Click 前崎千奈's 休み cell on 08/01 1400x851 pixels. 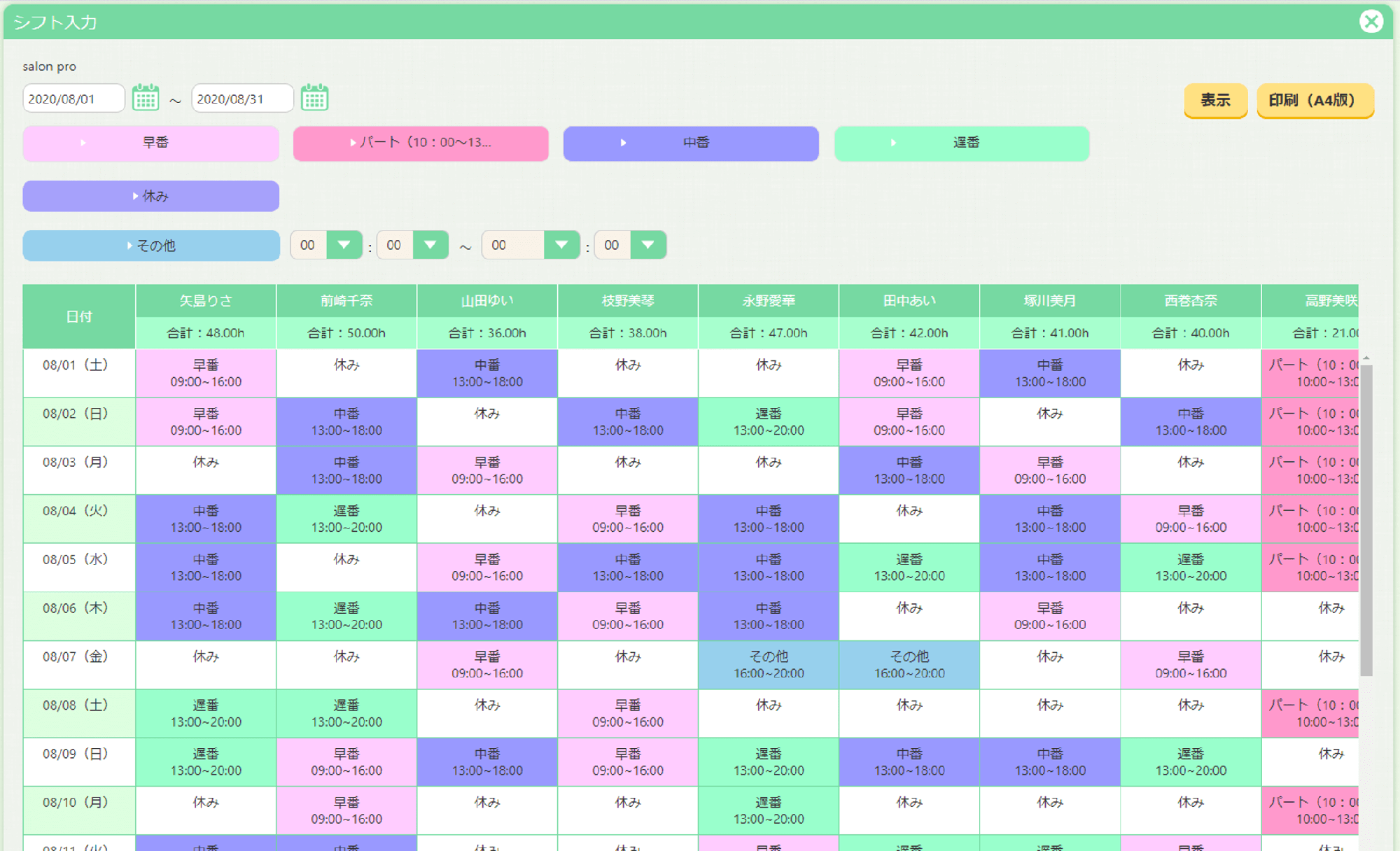(x=346, y=373)
